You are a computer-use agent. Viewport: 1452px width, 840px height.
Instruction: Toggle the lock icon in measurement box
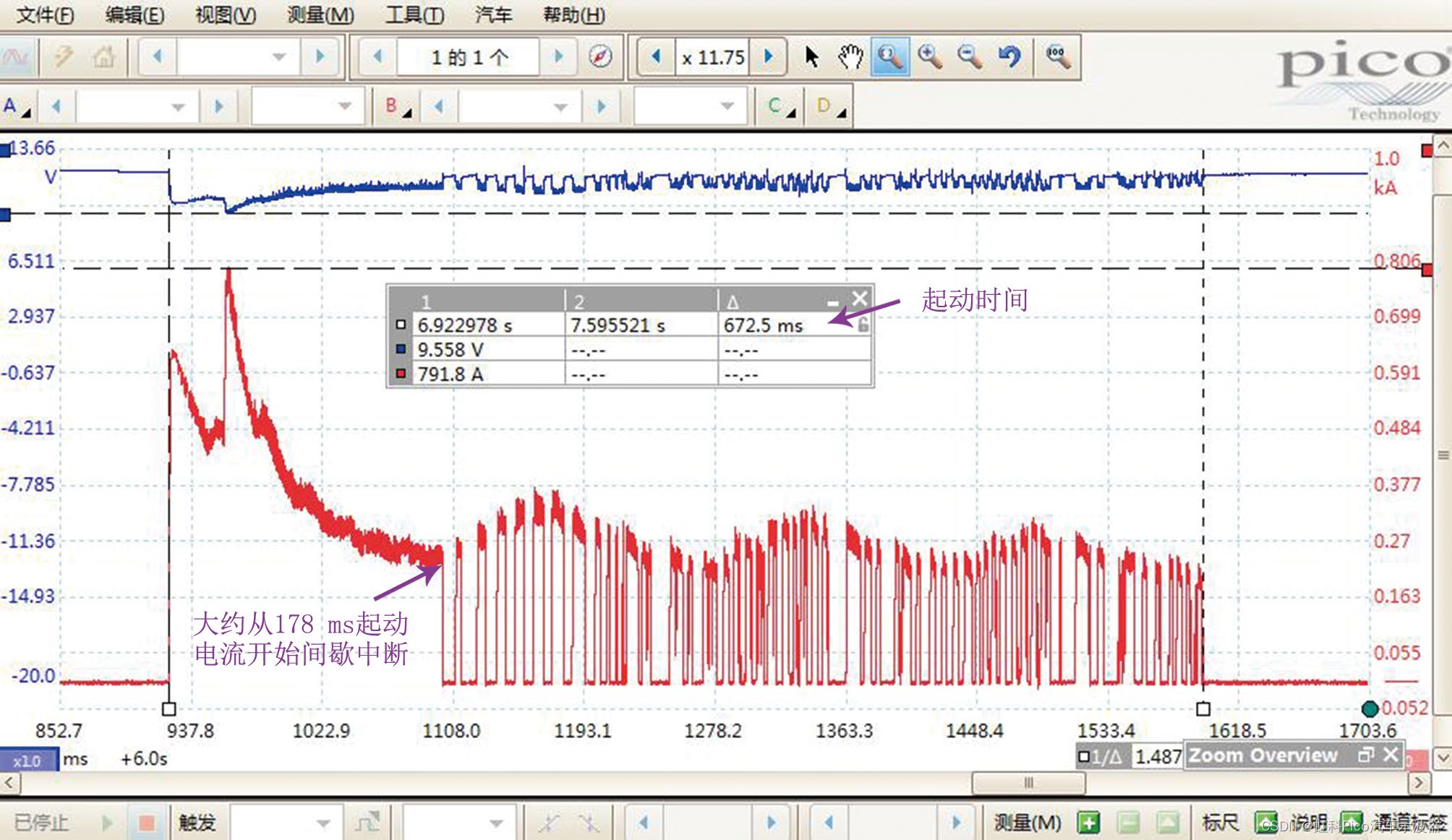(x=863, y=326)
